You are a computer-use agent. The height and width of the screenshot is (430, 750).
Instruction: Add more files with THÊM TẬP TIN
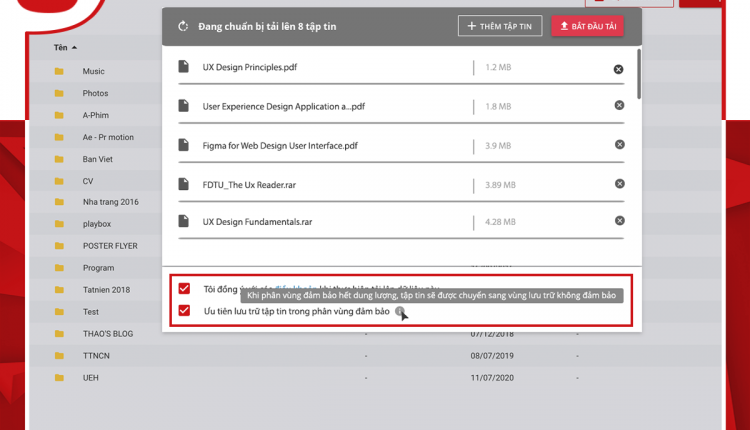tap(500, 26)
